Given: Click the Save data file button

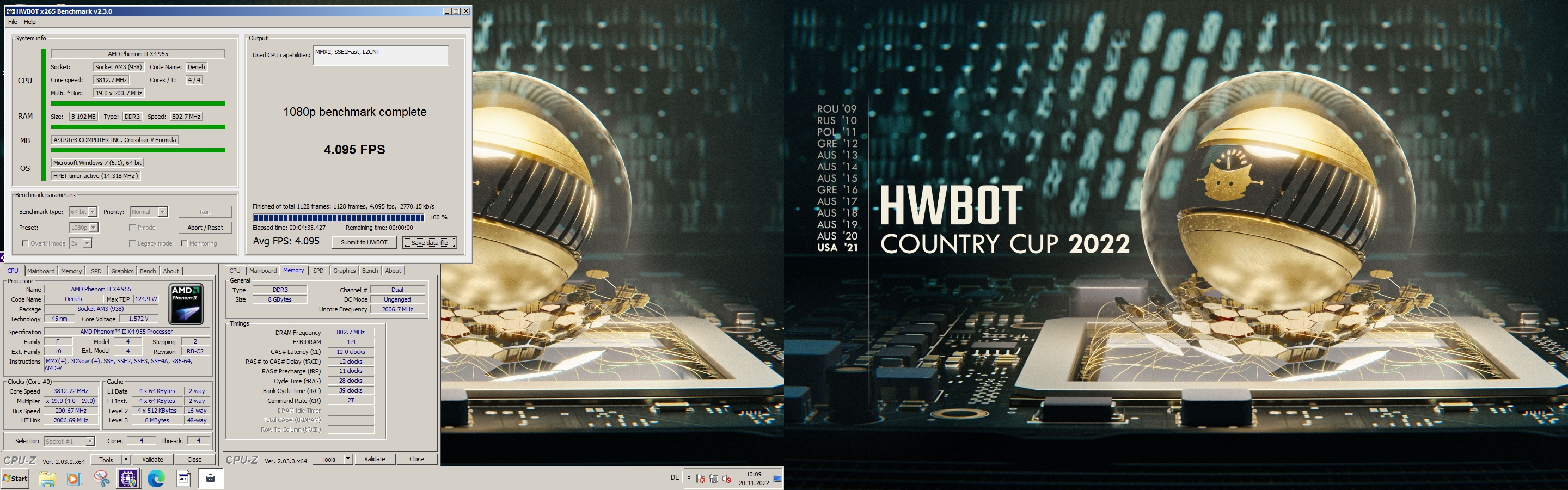Looking at the screenshot, I should click(x=430, y=242).
